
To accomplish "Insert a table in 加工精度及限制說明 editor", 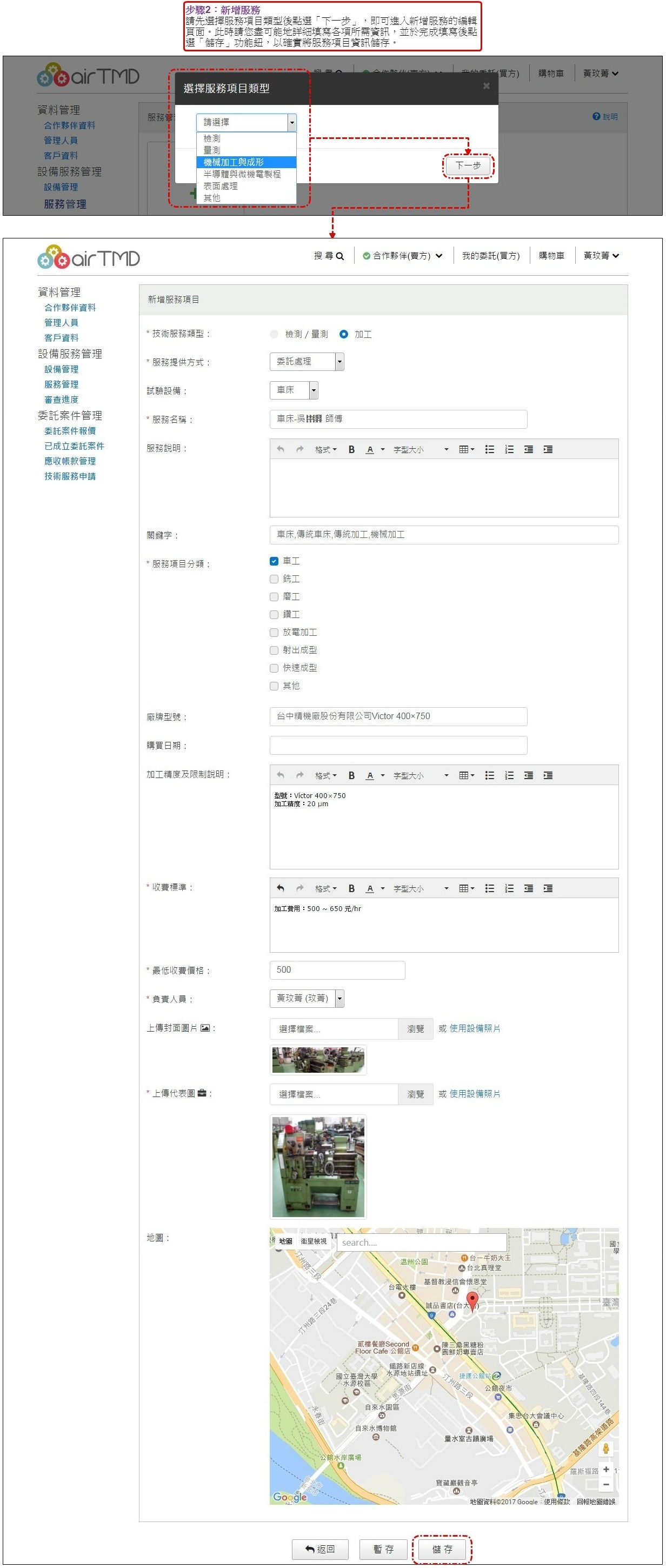I will coord(465,775).
